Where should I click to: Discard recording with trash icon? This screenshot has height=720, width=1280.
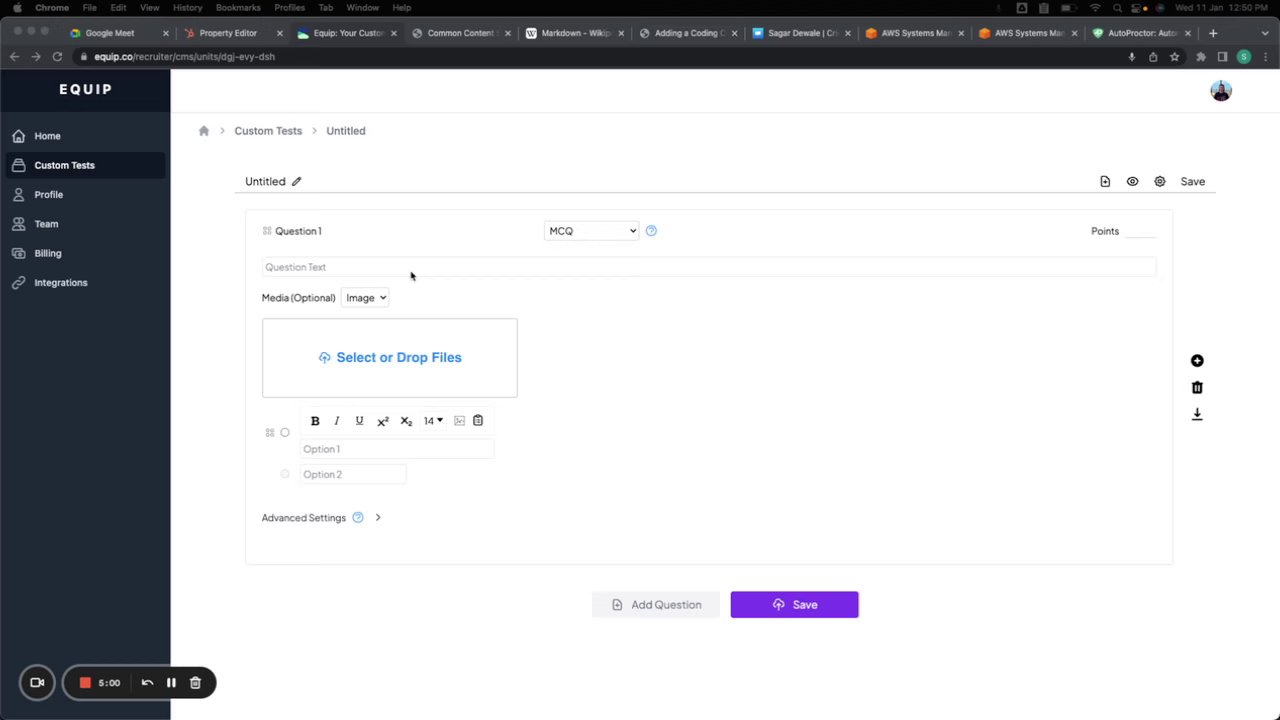[x=195, y=683]
